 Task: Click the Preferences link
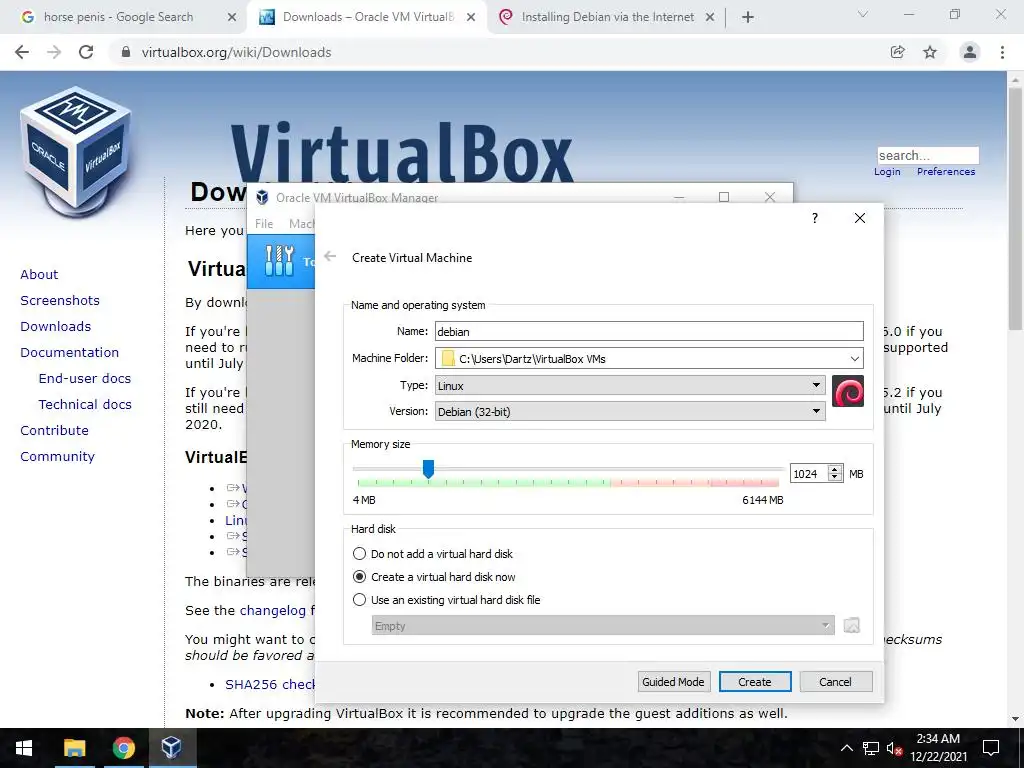(946, 171)
